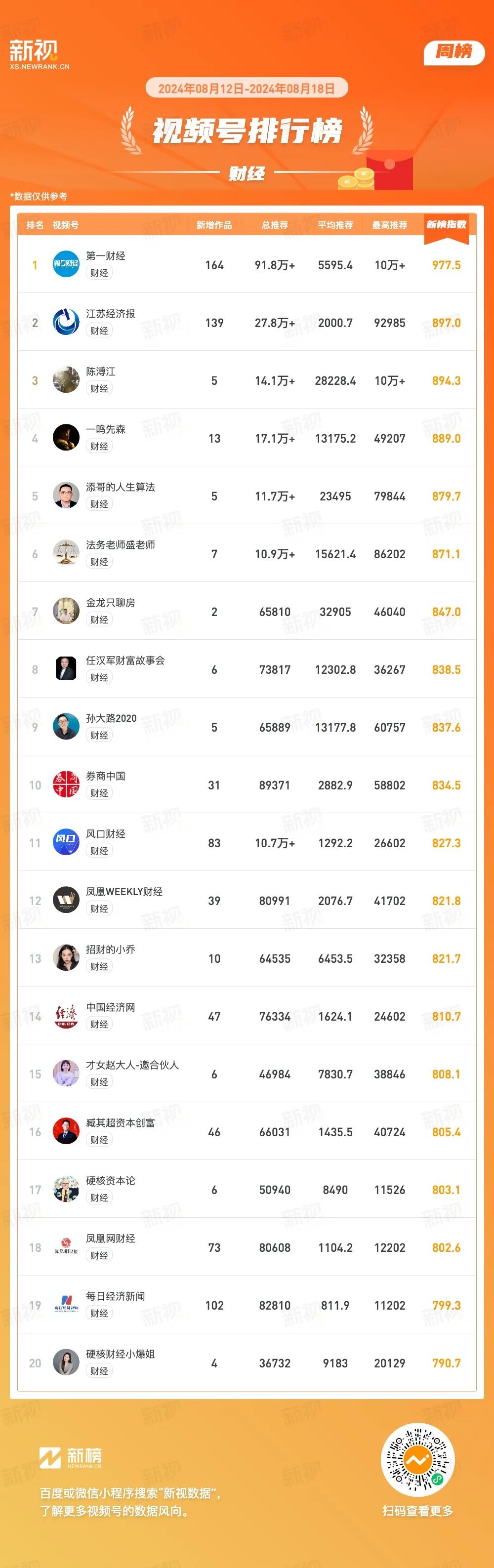Select the 券商中国 red logo
This screenshot has width=494, height=1568.
[66, 784]
